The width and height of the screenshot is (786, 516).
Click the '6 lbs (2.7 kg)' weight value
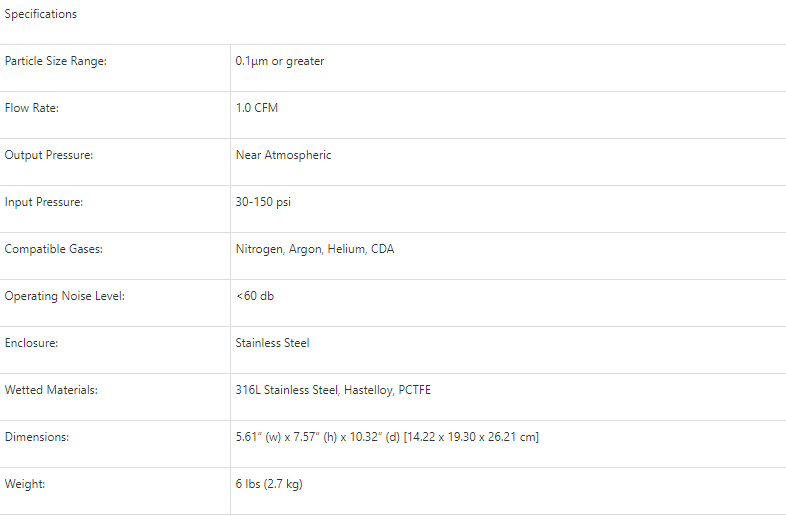click(269, 484)
